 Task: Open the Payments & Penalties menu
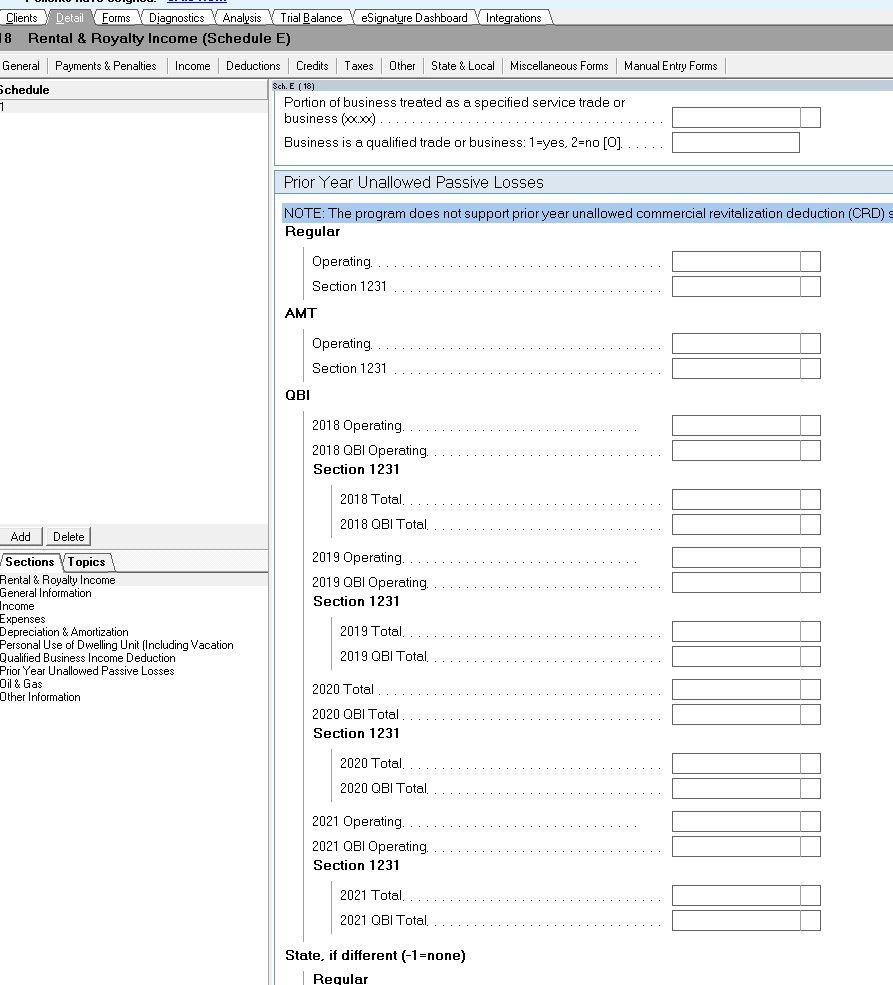(106, 66)
